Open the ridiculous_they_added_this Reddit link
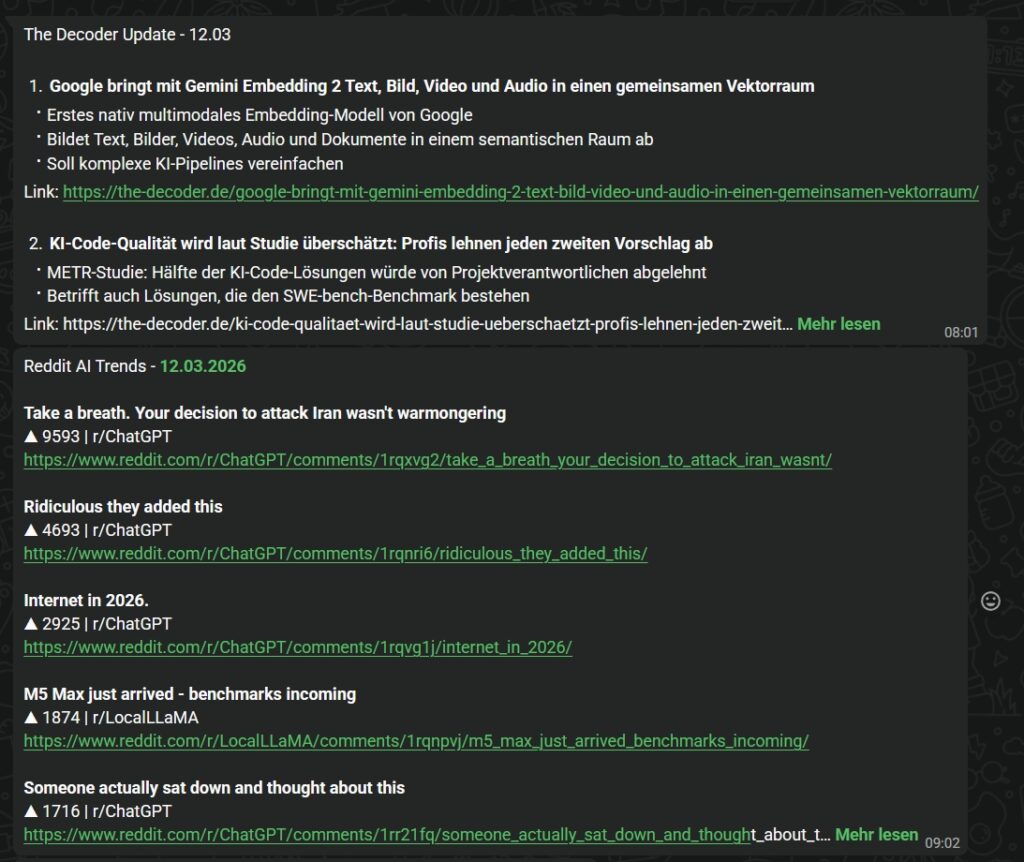The width and height of the screenshot is (1024, 862). pyautogui.click(x=335, y=554)
